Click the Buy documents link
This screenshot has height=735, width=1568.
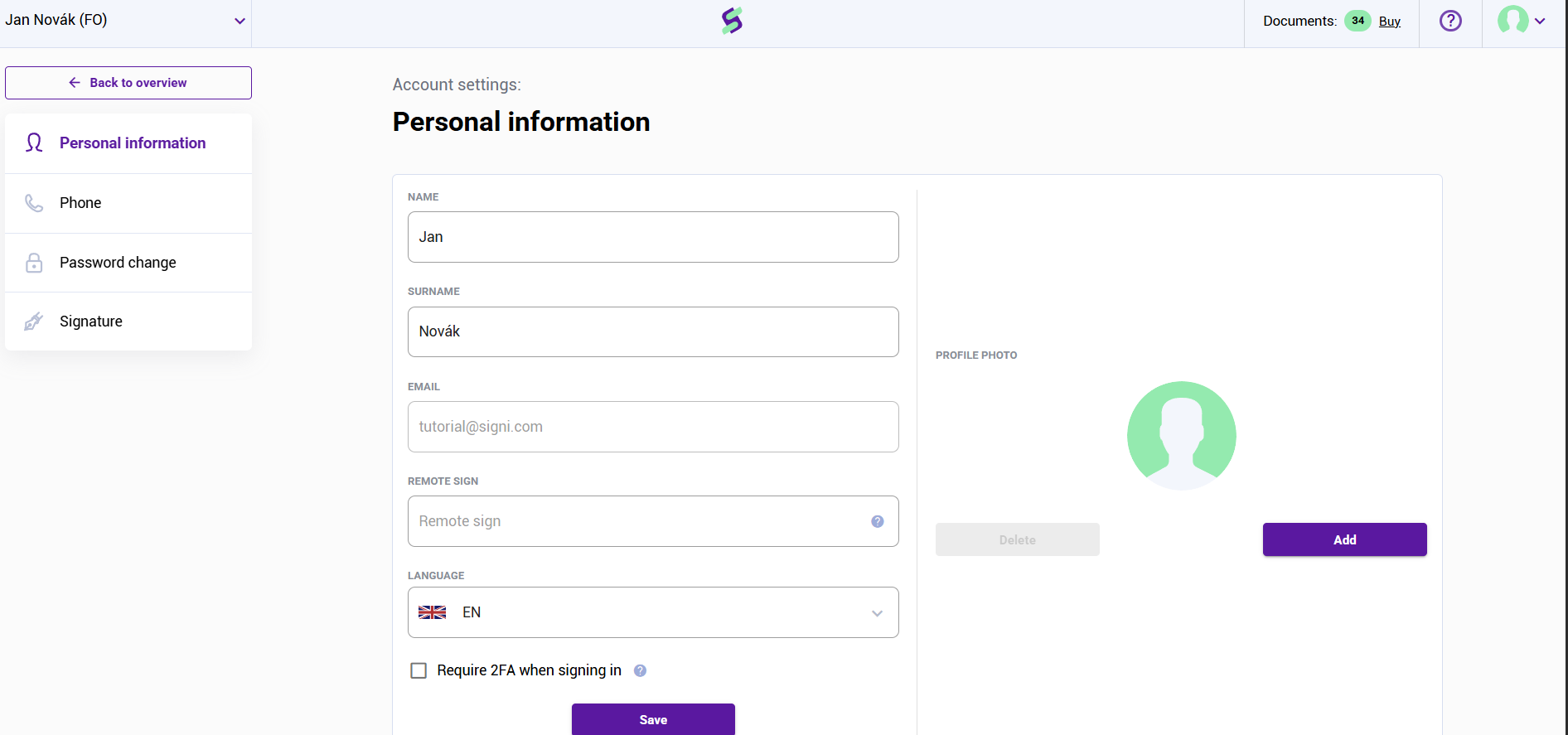1390,22
